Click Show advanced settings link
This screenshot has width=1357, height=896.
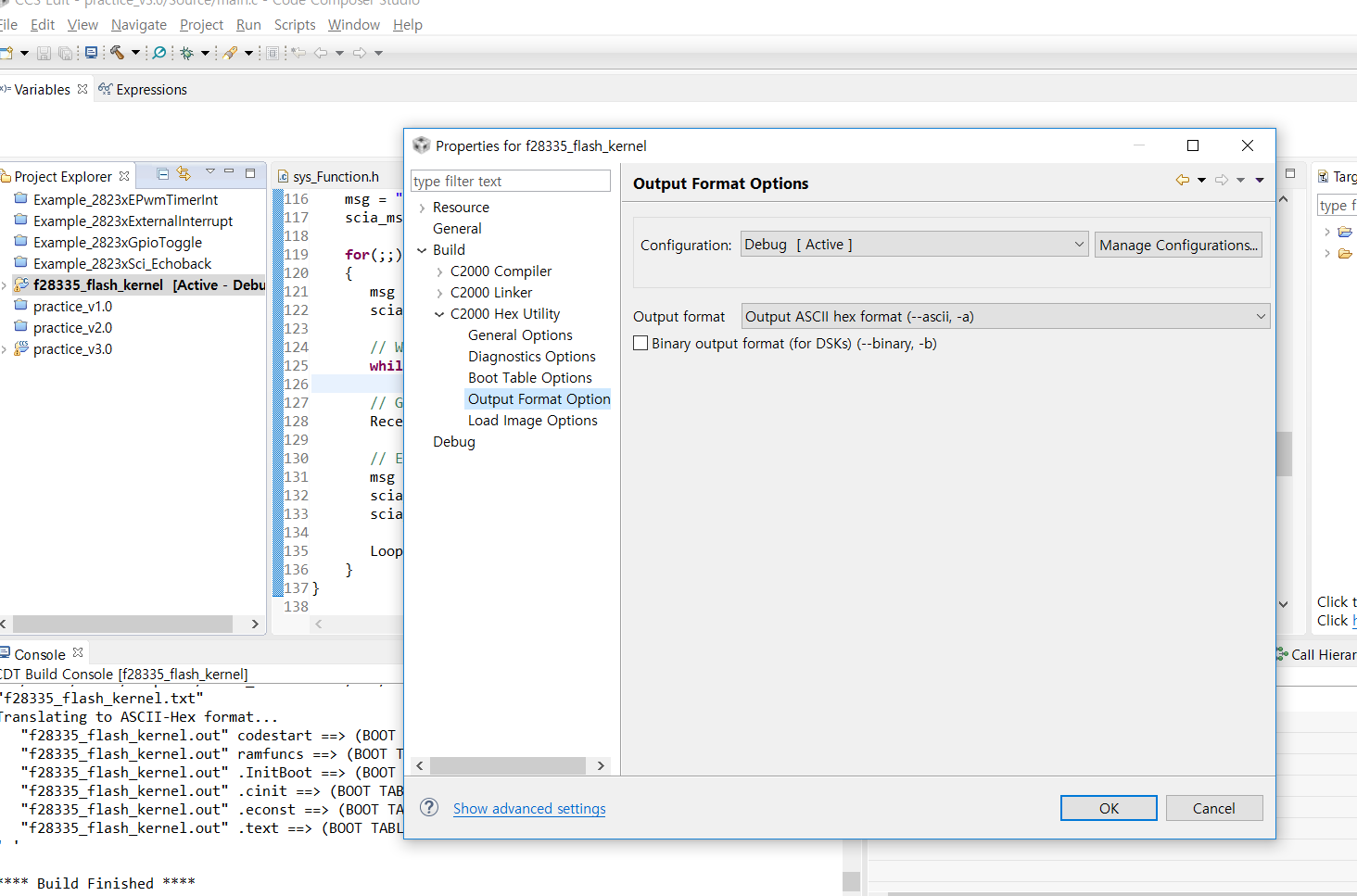pyautogui.click(x=529, y=809)
